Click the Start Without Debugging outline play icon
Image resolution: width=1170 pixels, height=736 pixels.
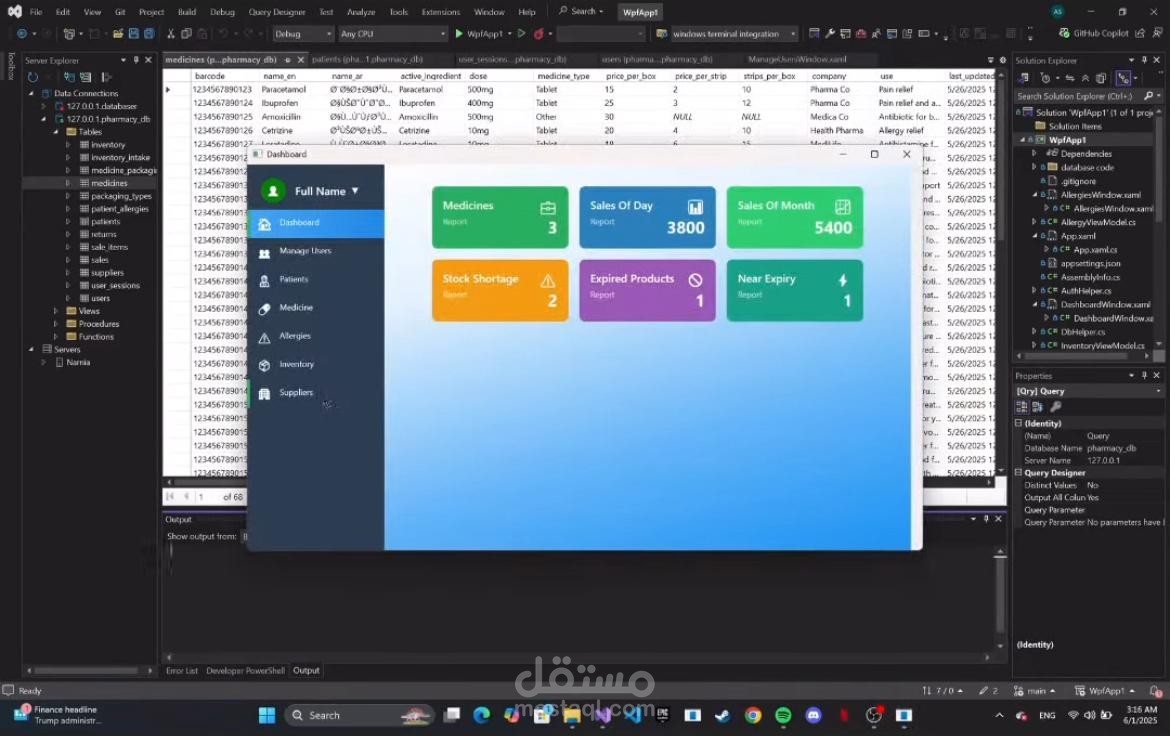point(522,34)
